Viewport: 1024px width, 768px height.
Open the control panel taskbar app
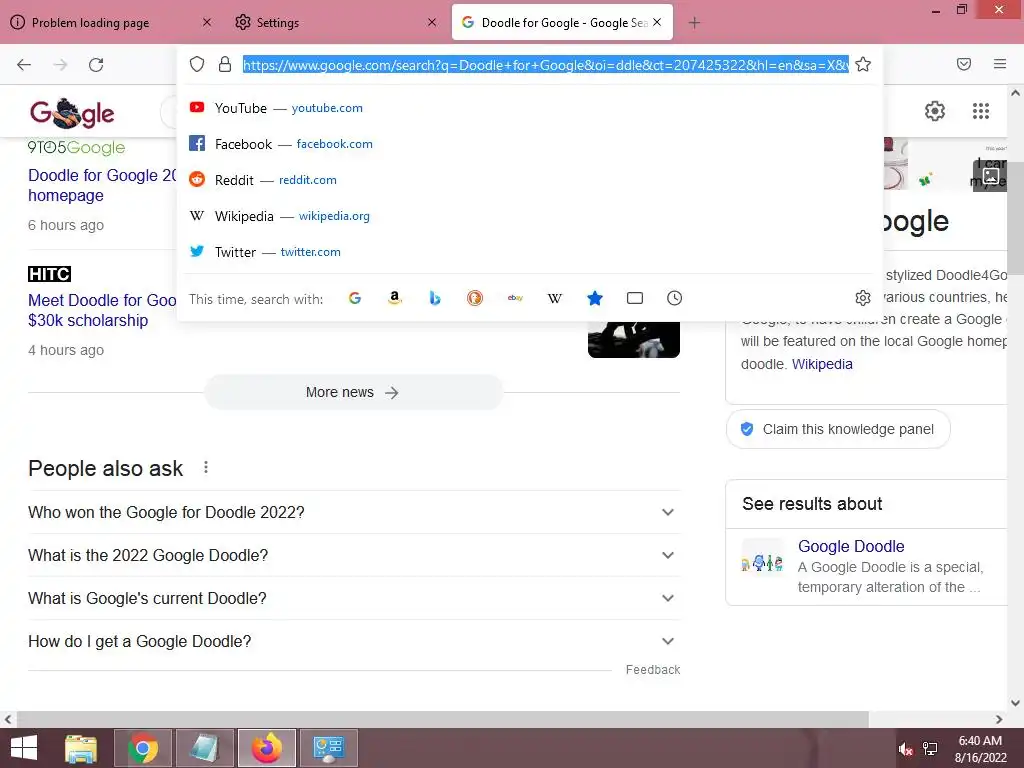click(x=328, y=748)
